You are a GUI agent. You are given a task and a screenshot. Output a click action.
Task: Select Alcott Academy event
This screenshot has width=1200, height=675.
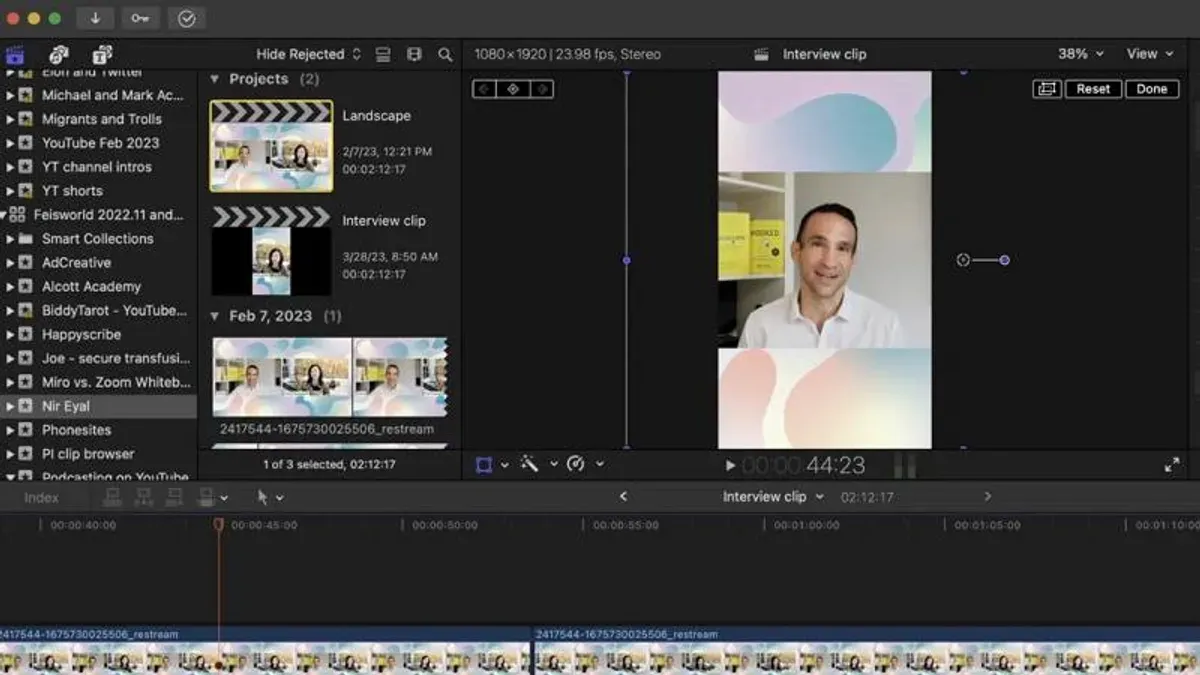click(91, 287)
